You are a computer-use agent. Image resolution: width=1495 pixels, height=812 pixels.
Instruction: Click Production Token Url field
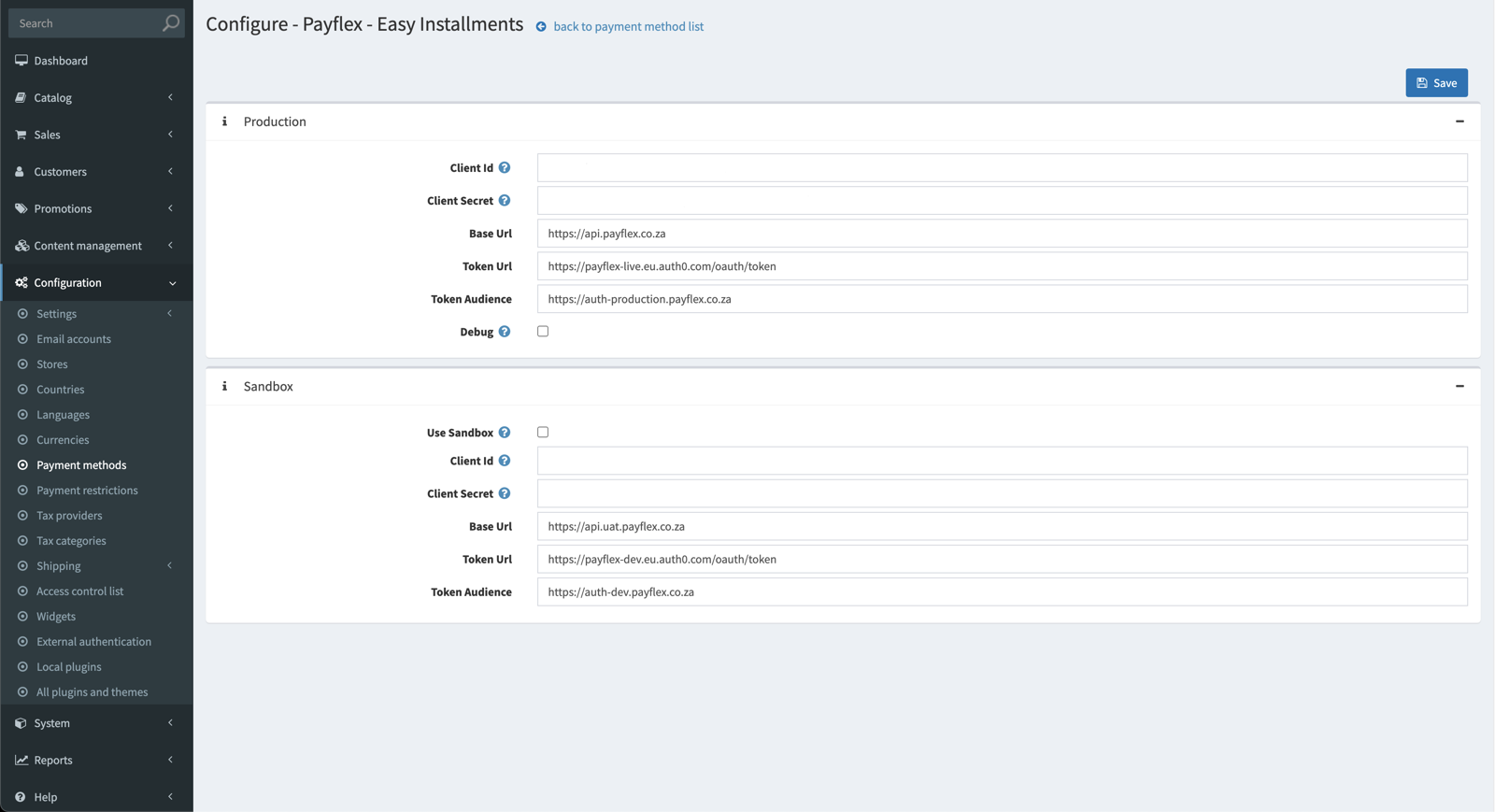click(1002, 266)
